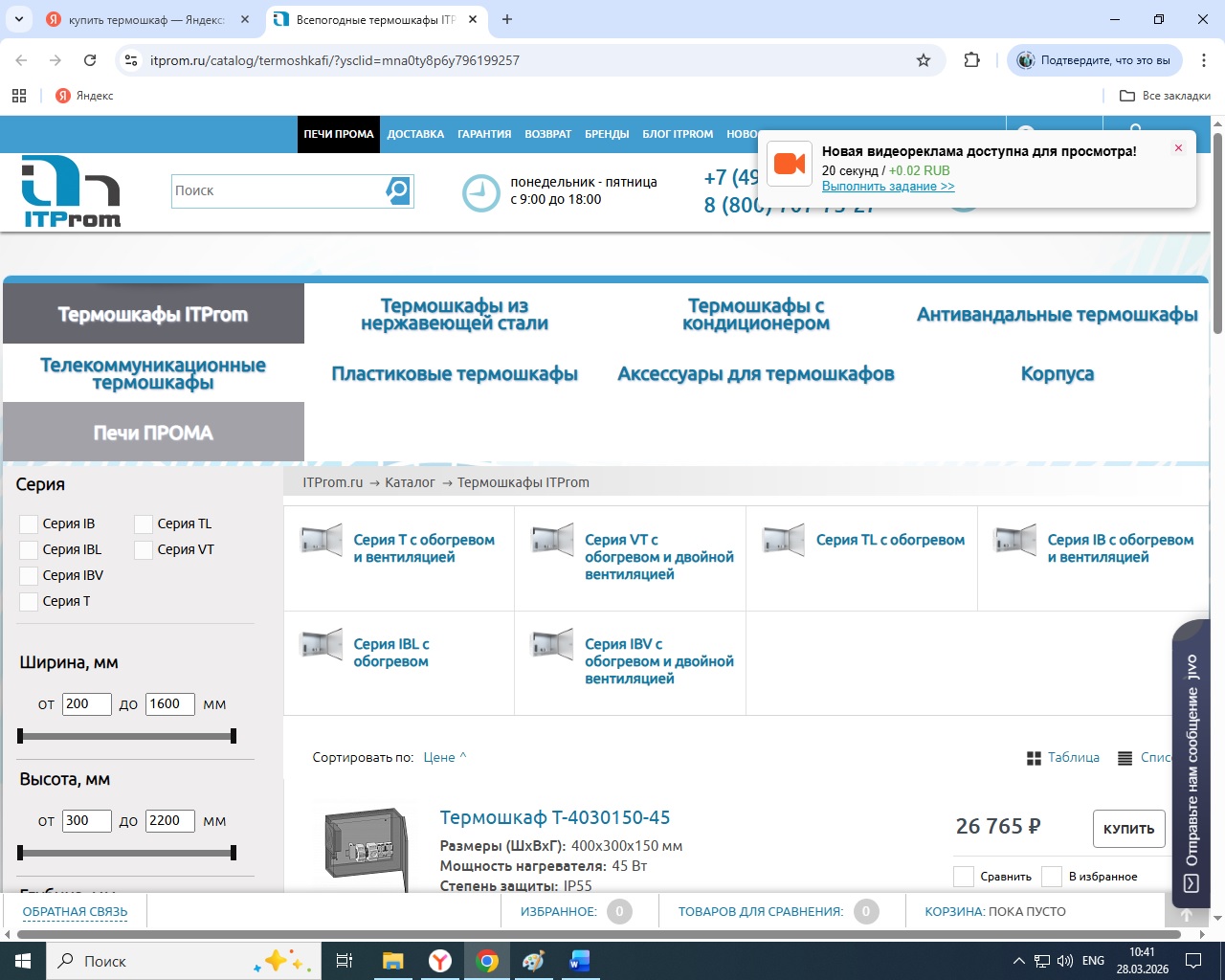Click the ITProm logo
This screenshot has width=1225, height=980.
pyautogui.click(x=72, y=191)
